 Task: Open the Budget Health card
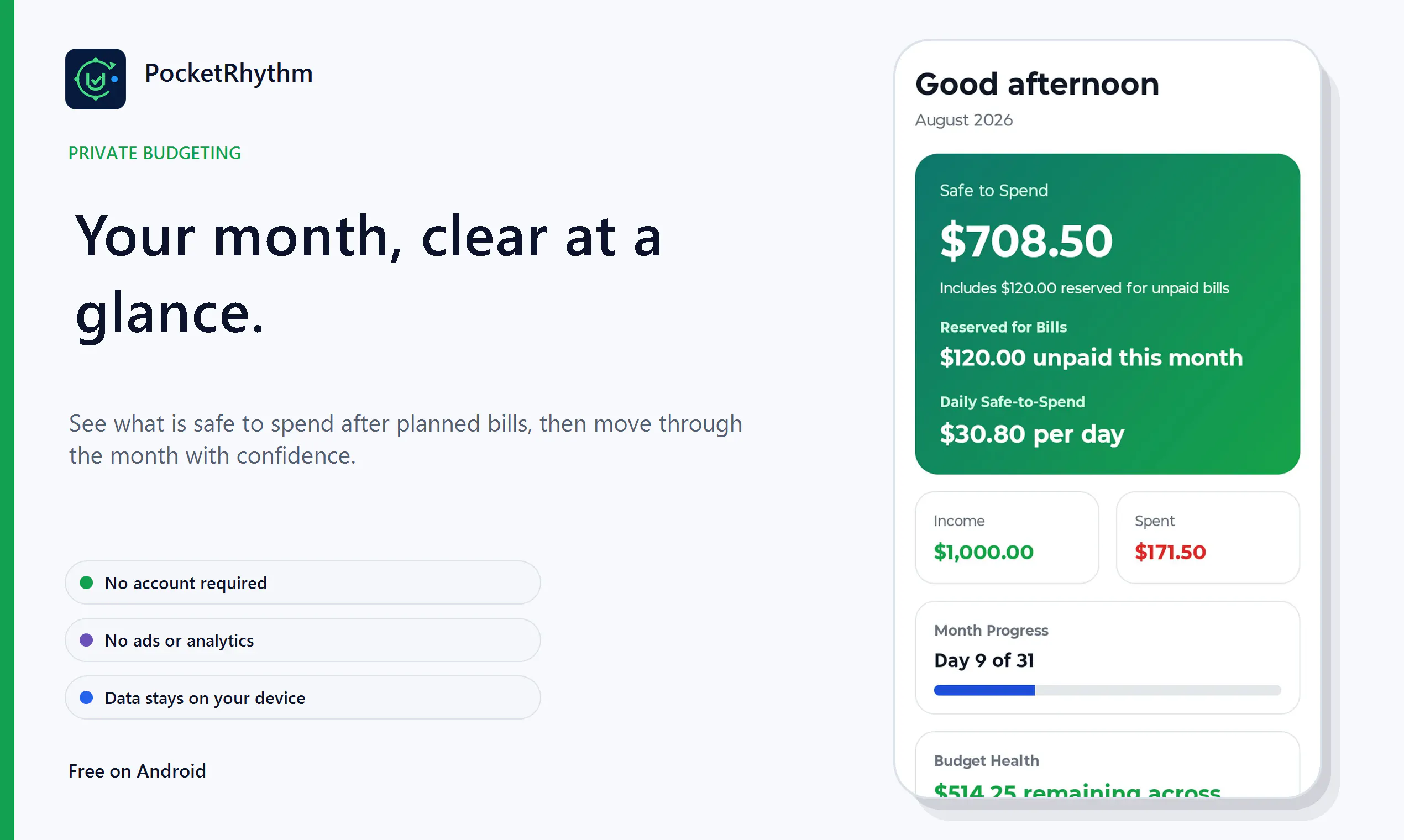click(x=1107, y=764)
